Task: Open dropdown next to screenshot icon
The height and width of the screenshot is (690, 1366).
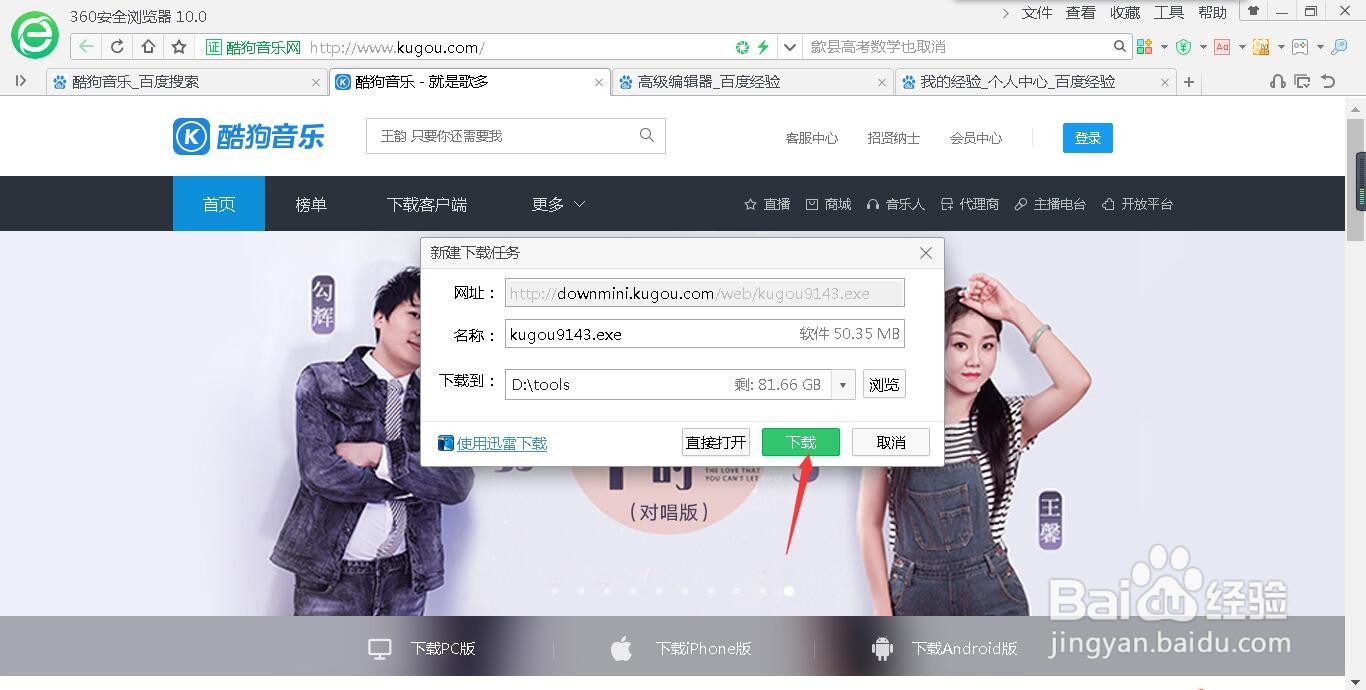Action: (1281, 47)
